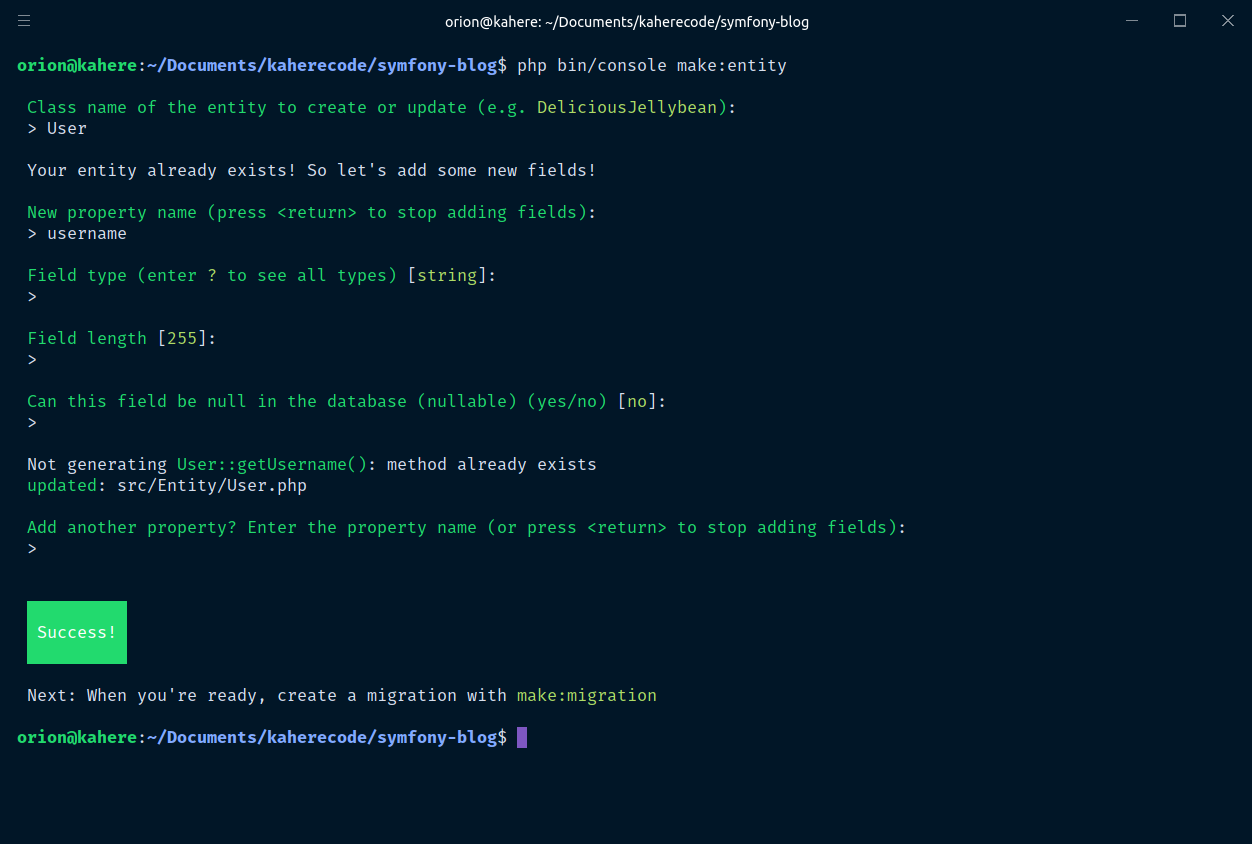Click the entered class name User
Viewport: 1252px width, 844px height.
coord(67,129)
